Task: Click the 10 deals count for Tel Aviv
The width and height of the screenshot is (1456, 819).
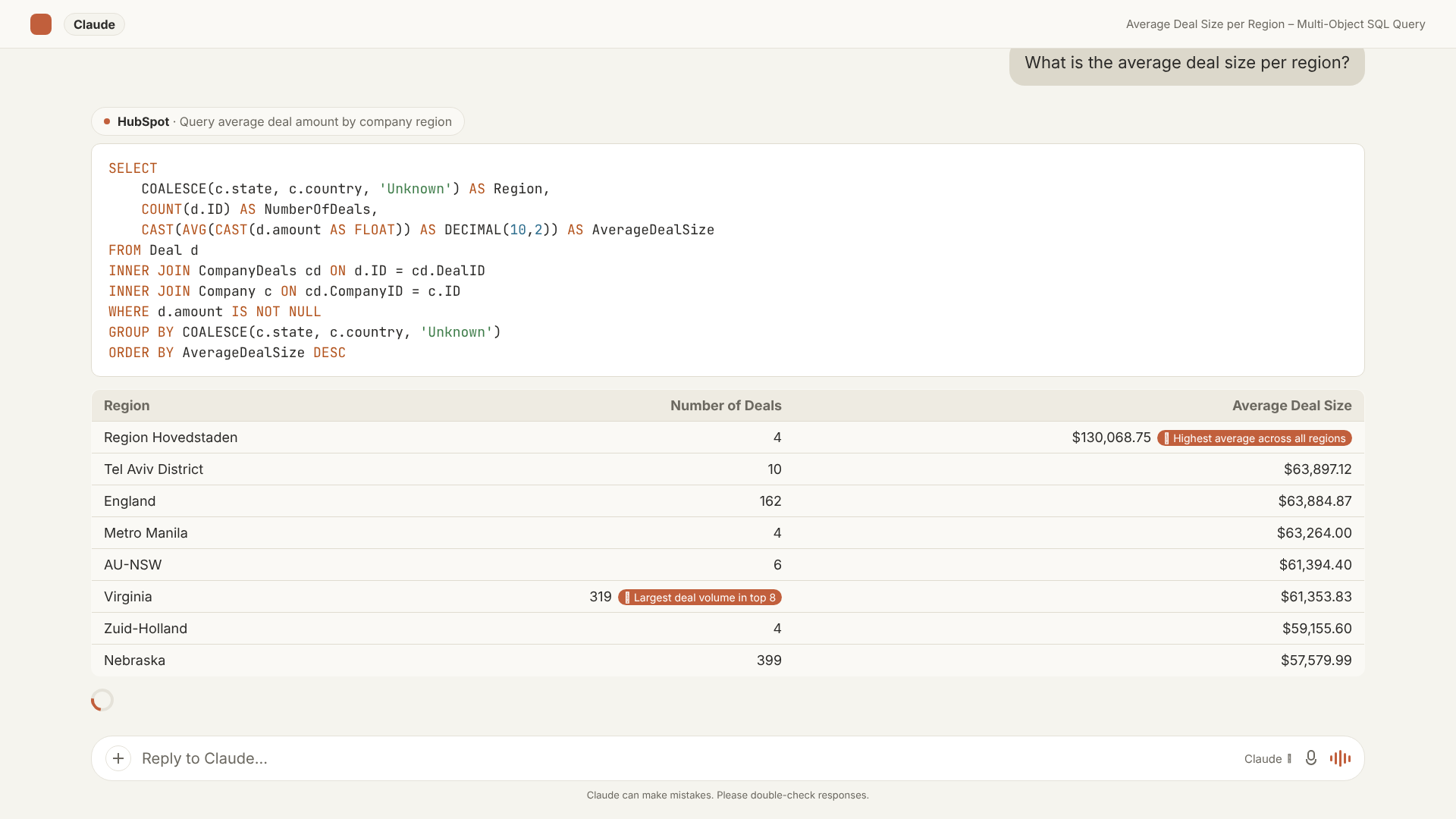Action: (x=774, y=469)
